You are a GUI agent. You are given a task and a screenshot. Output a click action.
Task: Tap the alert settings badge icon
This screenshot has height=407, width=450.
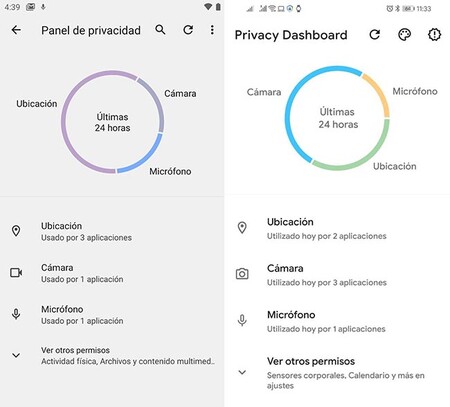[434, 35]
